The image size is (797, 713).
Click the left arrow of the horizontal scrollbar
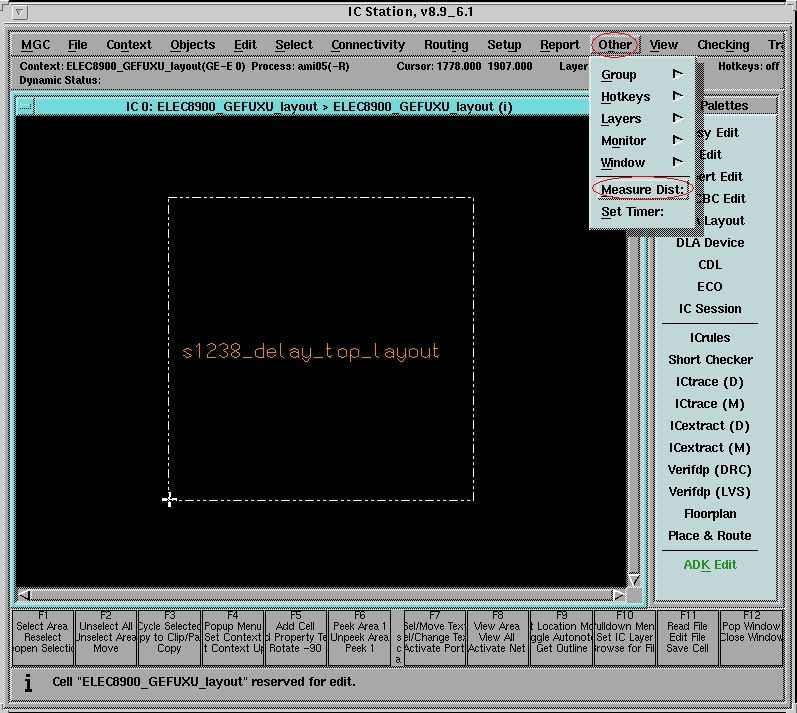pos(25,595)
